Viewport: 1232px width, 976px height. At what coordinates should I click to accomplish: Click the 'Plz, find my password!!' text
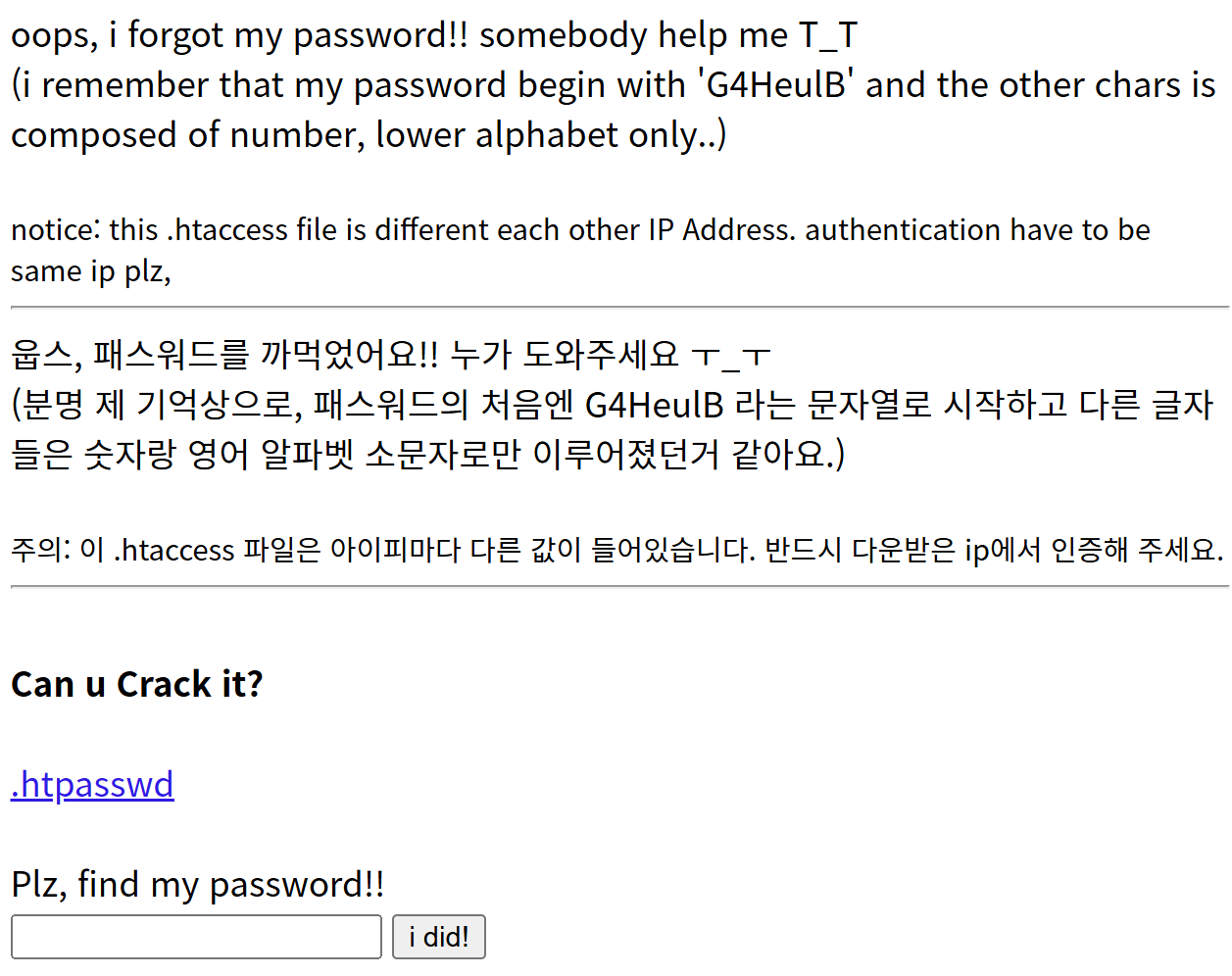[x=197, y=884]
